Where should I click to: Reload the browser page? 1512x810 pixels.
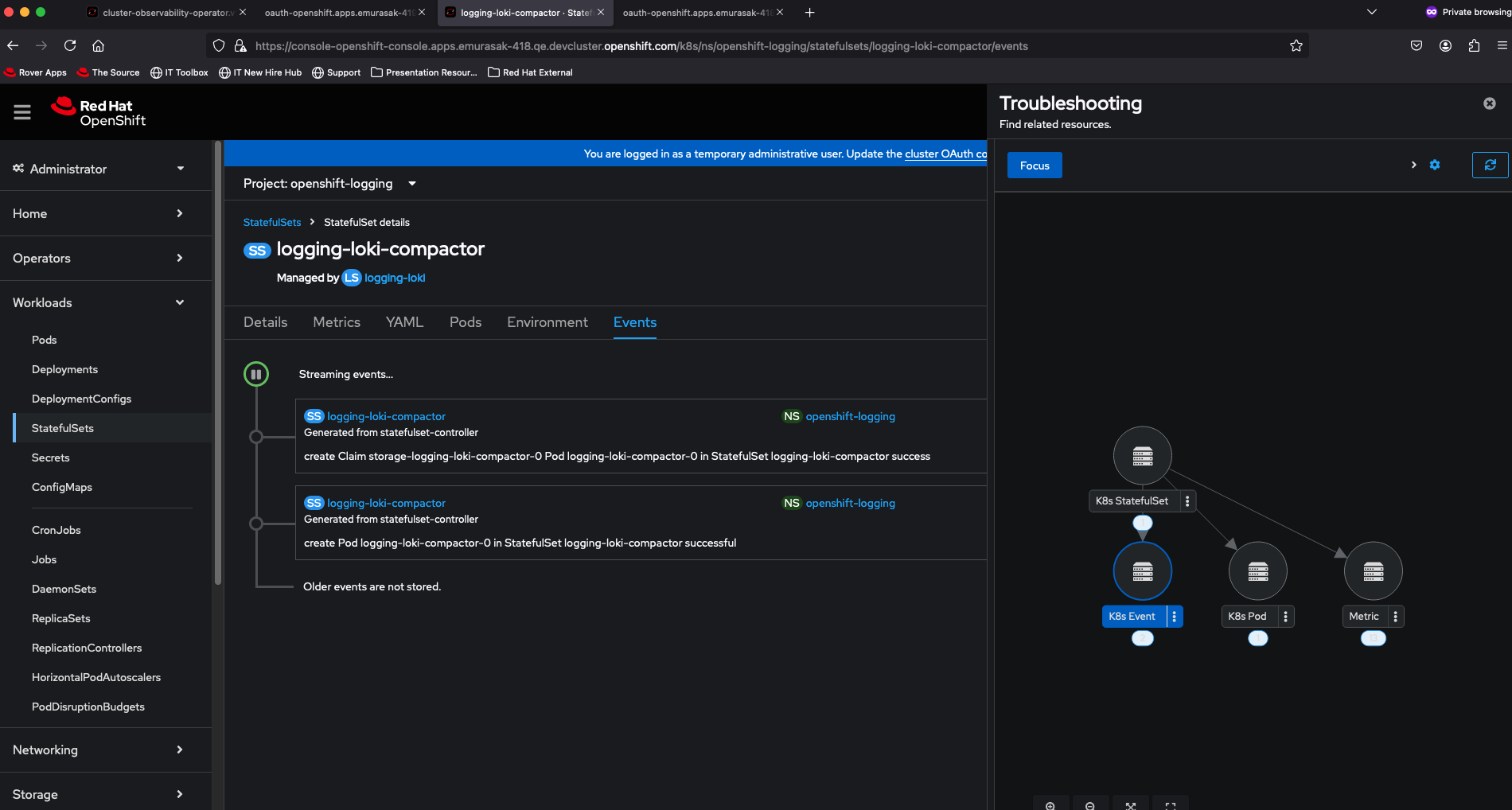pyautogui.click(x=70, y=45)
